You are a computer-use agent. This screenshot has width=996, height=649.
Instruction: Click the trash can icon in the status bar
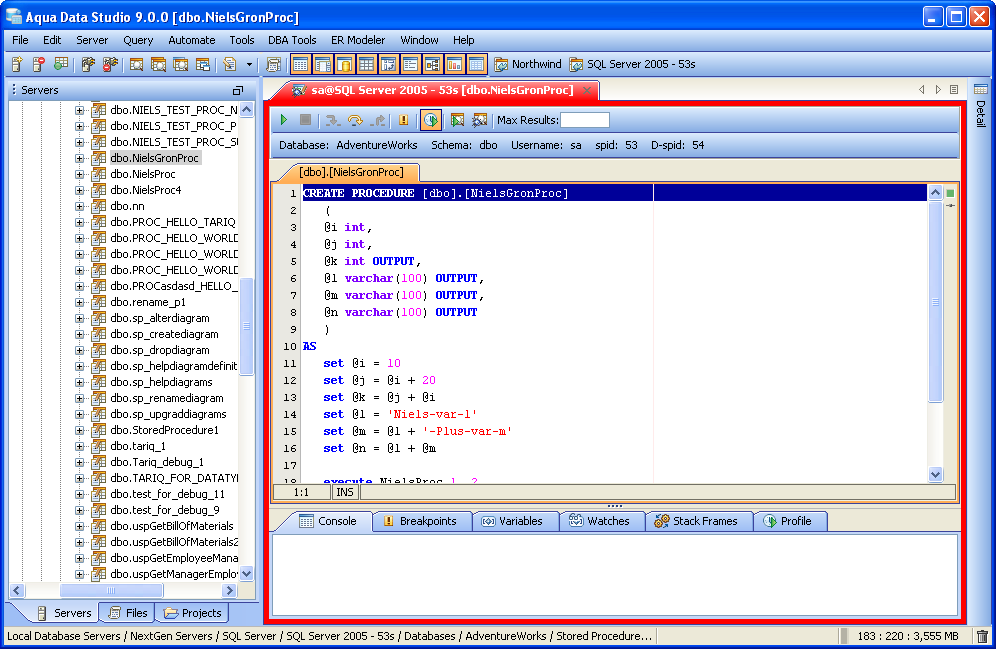982,636
